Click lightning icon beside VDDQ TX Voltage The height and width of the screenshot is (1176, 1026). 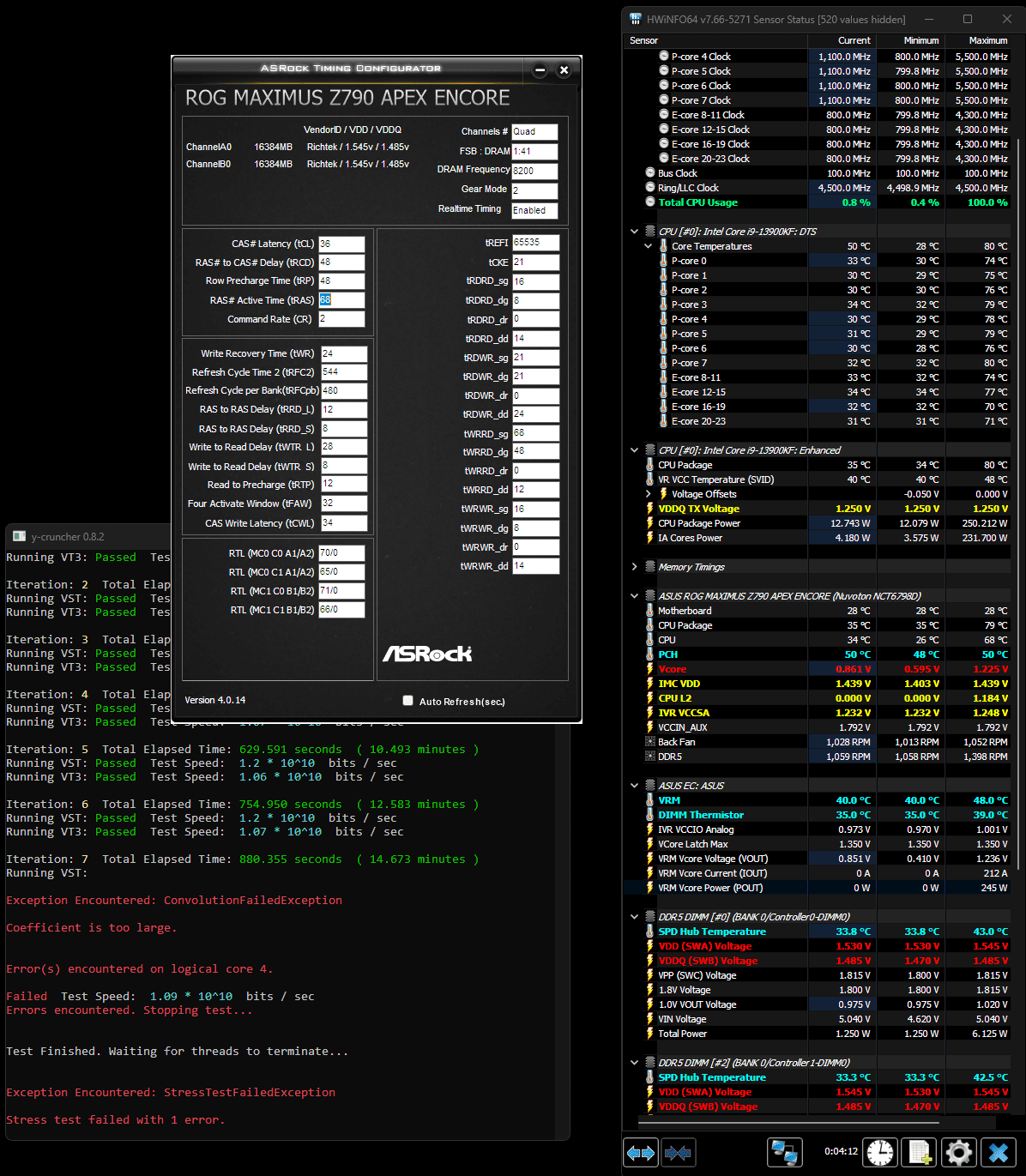[x=650, y=509]
